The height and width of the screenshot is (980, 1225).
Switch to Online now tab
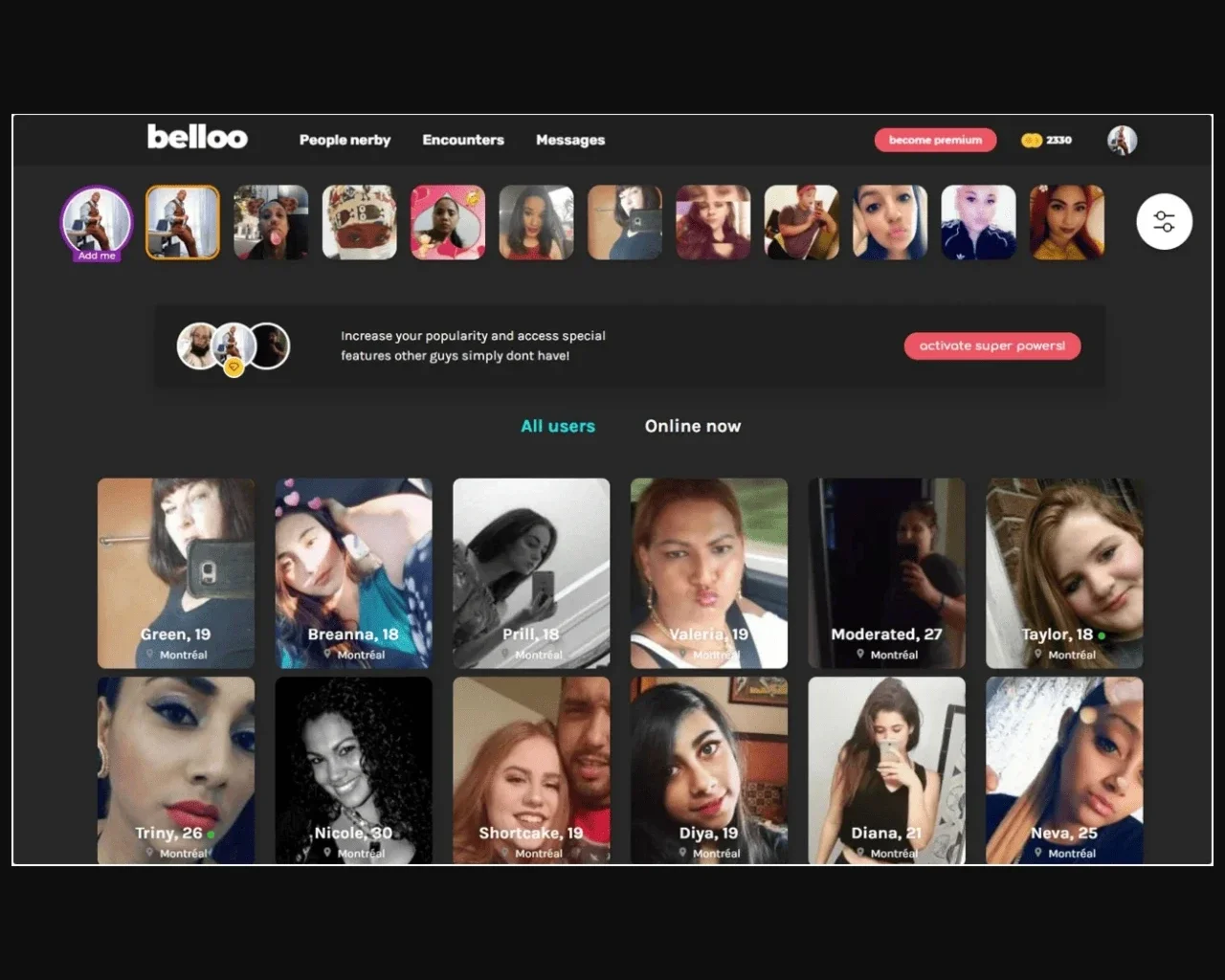(x=693, y=426)
